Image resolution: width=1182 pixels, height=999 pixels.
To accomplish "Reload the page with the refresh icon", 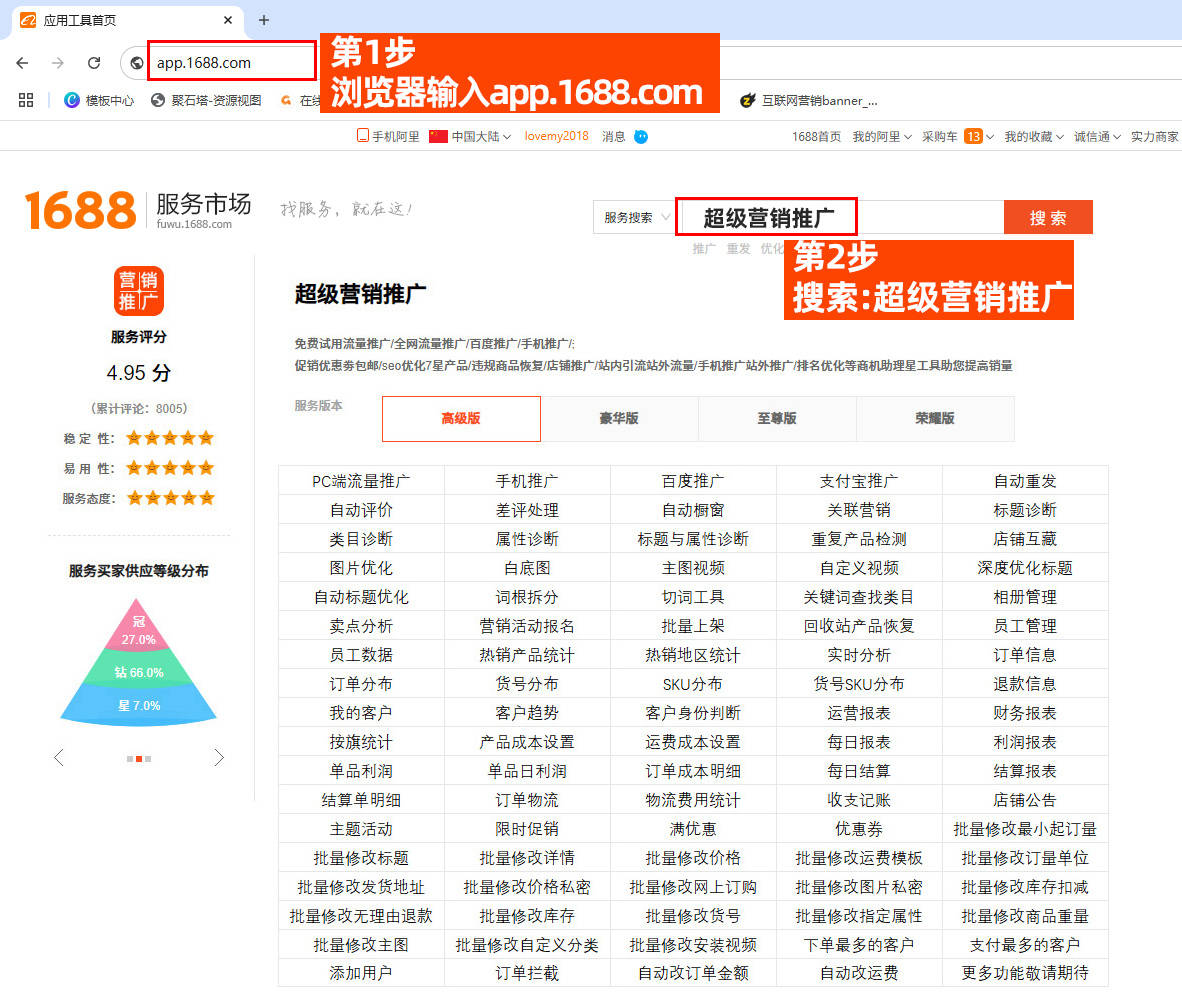I will [94, 63].
